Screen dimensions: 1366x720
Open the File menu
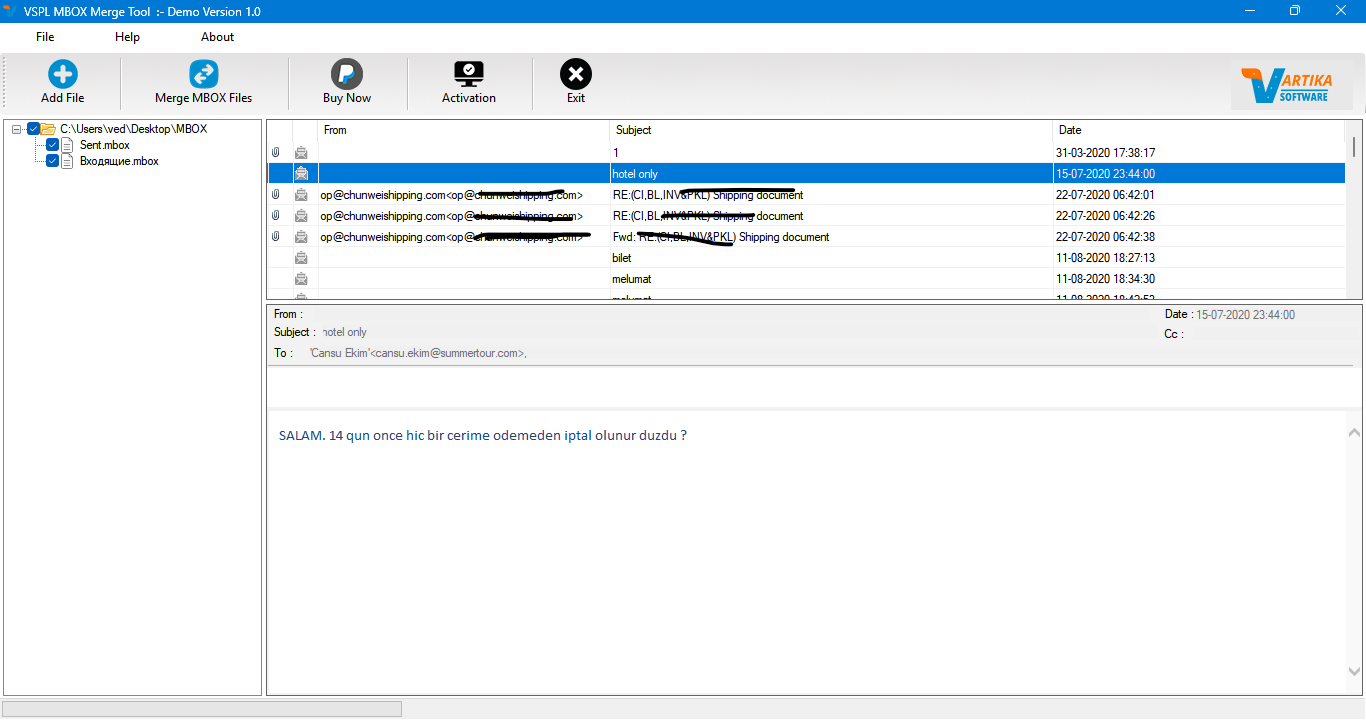(x=45, y=37)
